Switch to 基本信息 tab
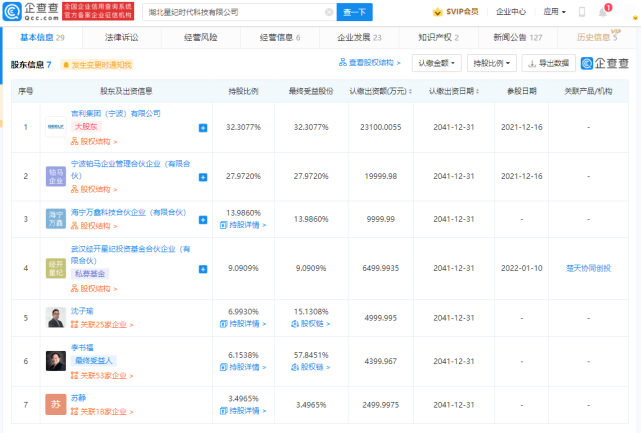The height and width of the screenshot is (433, 641). click(x=43, y=38)
